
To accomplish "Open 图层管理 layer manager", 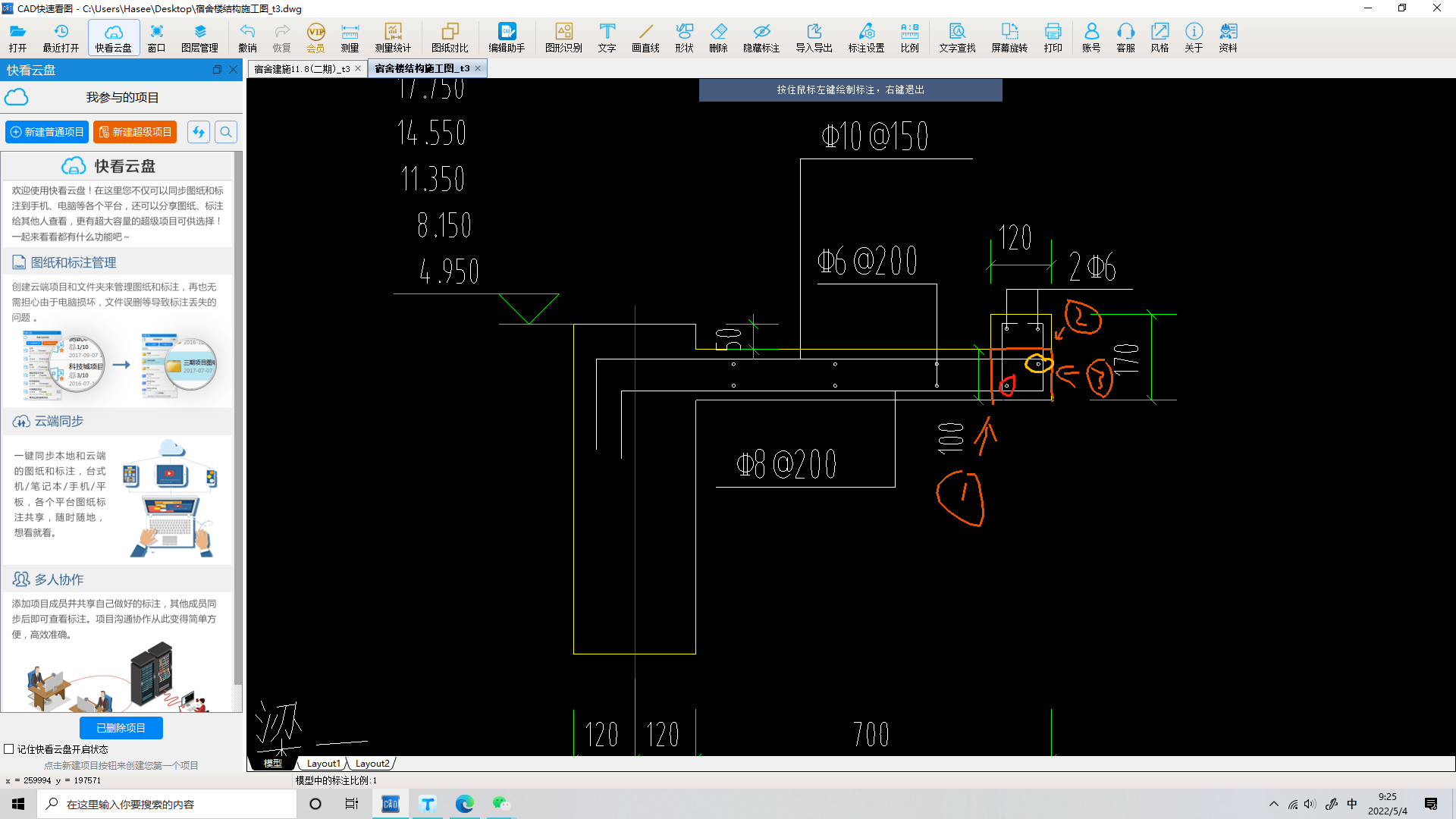I will point(199,37).
